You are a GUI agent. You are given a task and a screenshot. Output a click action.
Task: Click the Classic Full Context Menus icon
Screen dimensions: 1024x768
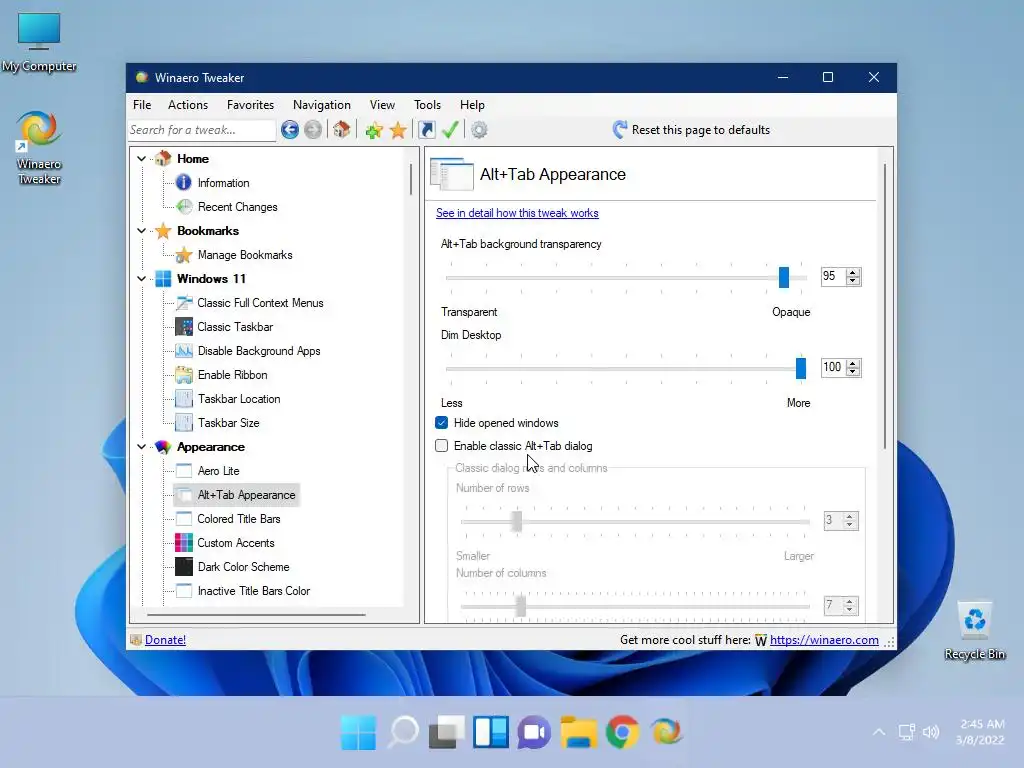coord(184,303)
